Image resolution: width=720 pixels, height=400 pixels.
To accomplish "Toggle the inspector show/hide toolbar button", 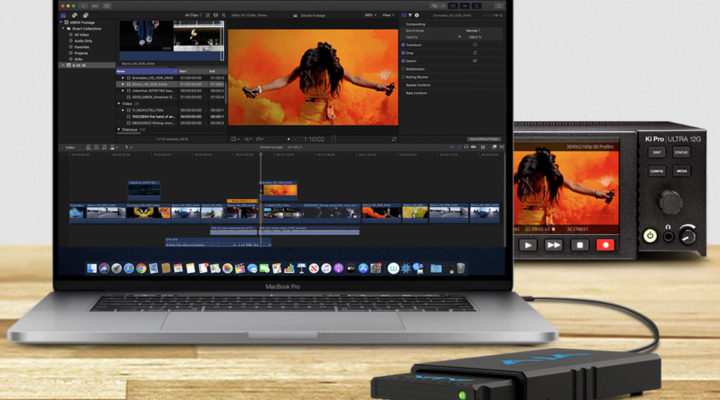I will click(x=477, y=6).
